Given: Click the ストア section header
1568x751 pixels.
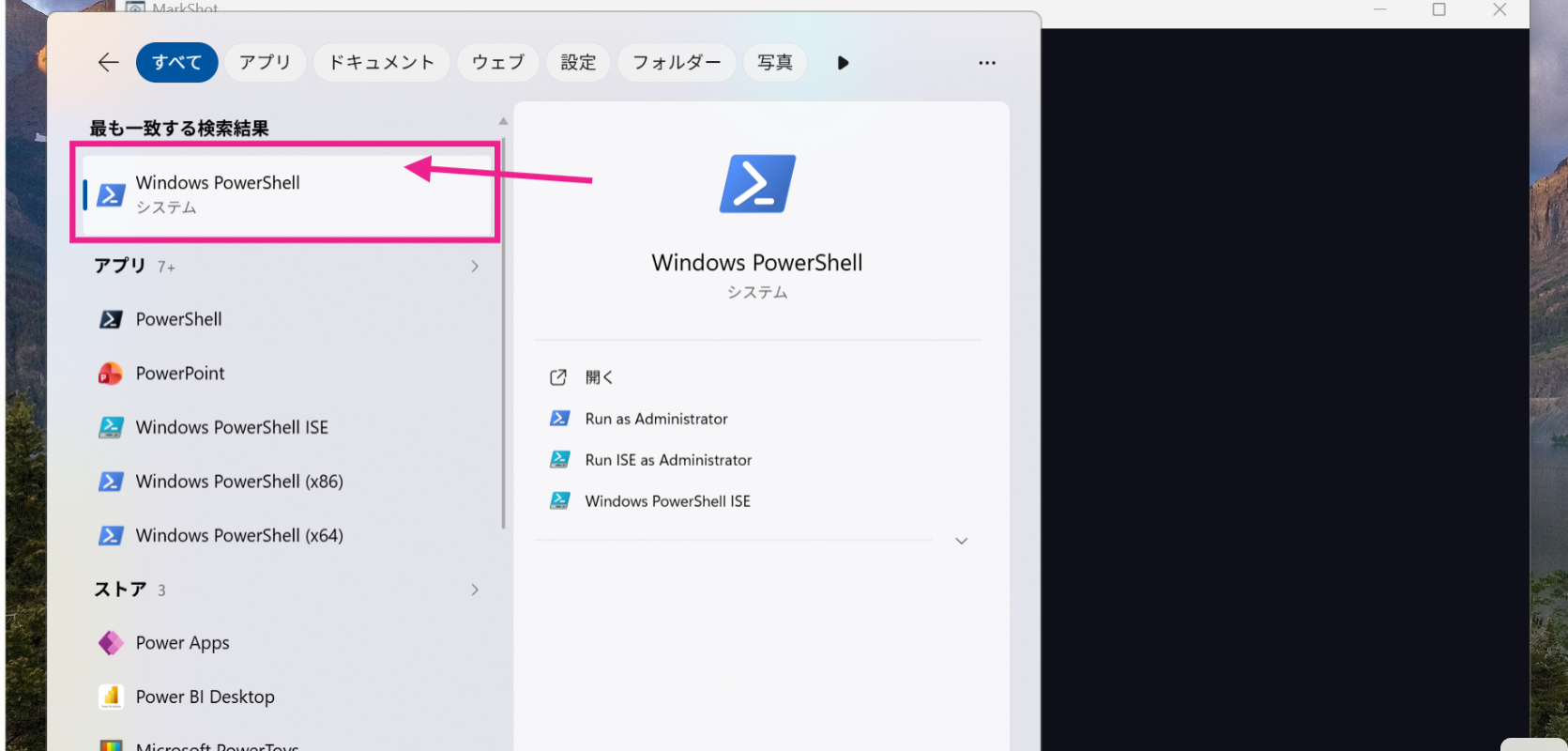Looking at the screenshot, I should pos(120,590).
